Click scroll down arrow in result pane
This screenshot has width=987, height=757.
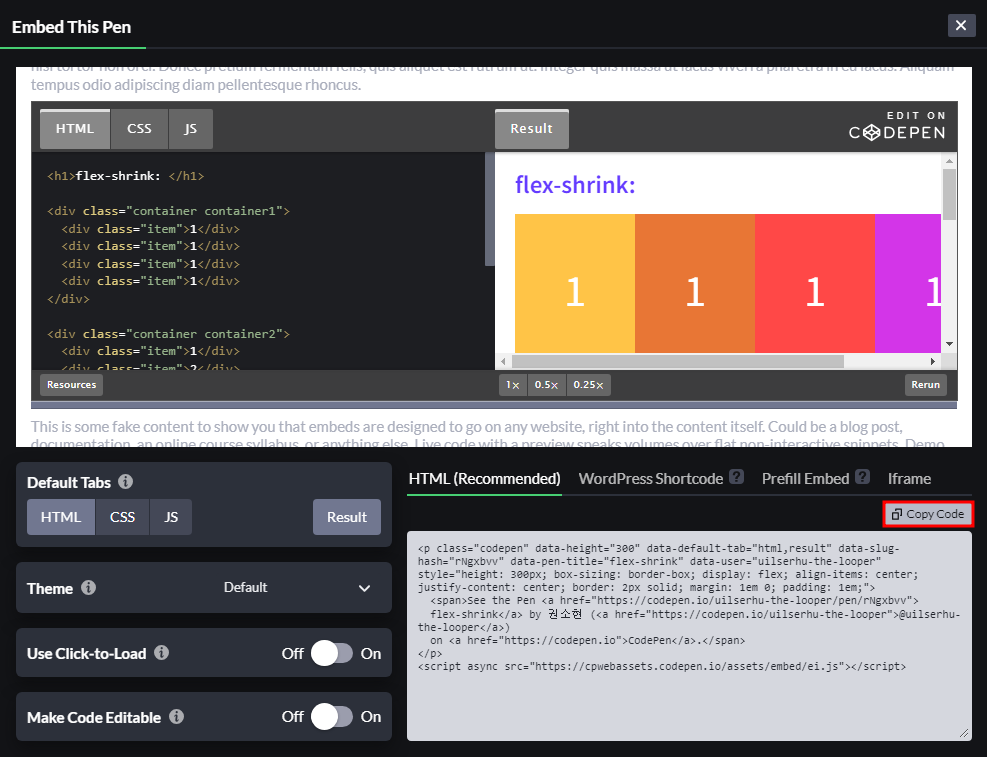[949, 344]
